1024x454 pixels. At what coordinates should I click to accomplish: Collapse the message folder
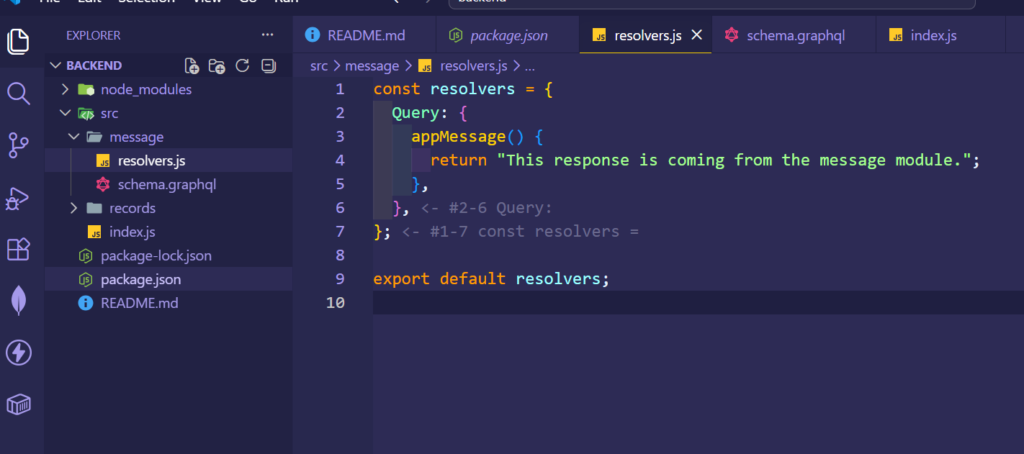[168, 137]
